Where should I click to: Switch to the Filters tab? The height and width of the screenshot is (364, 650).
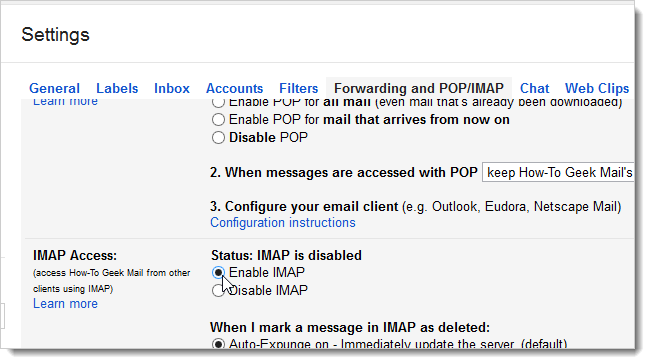[298, 88]
